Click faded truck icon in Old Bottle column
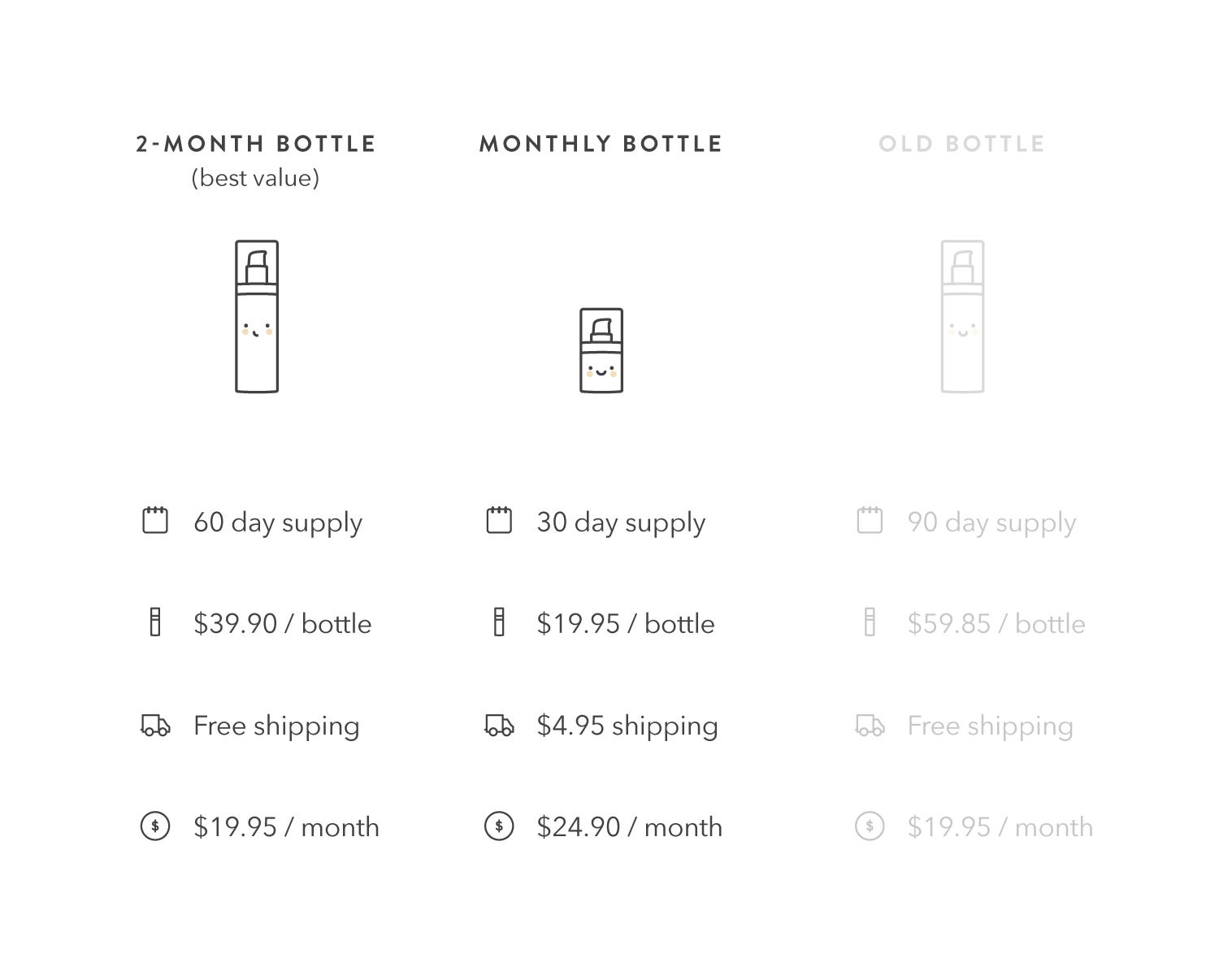The height and width of the screenshot is (980, 1219). (870, 725)
